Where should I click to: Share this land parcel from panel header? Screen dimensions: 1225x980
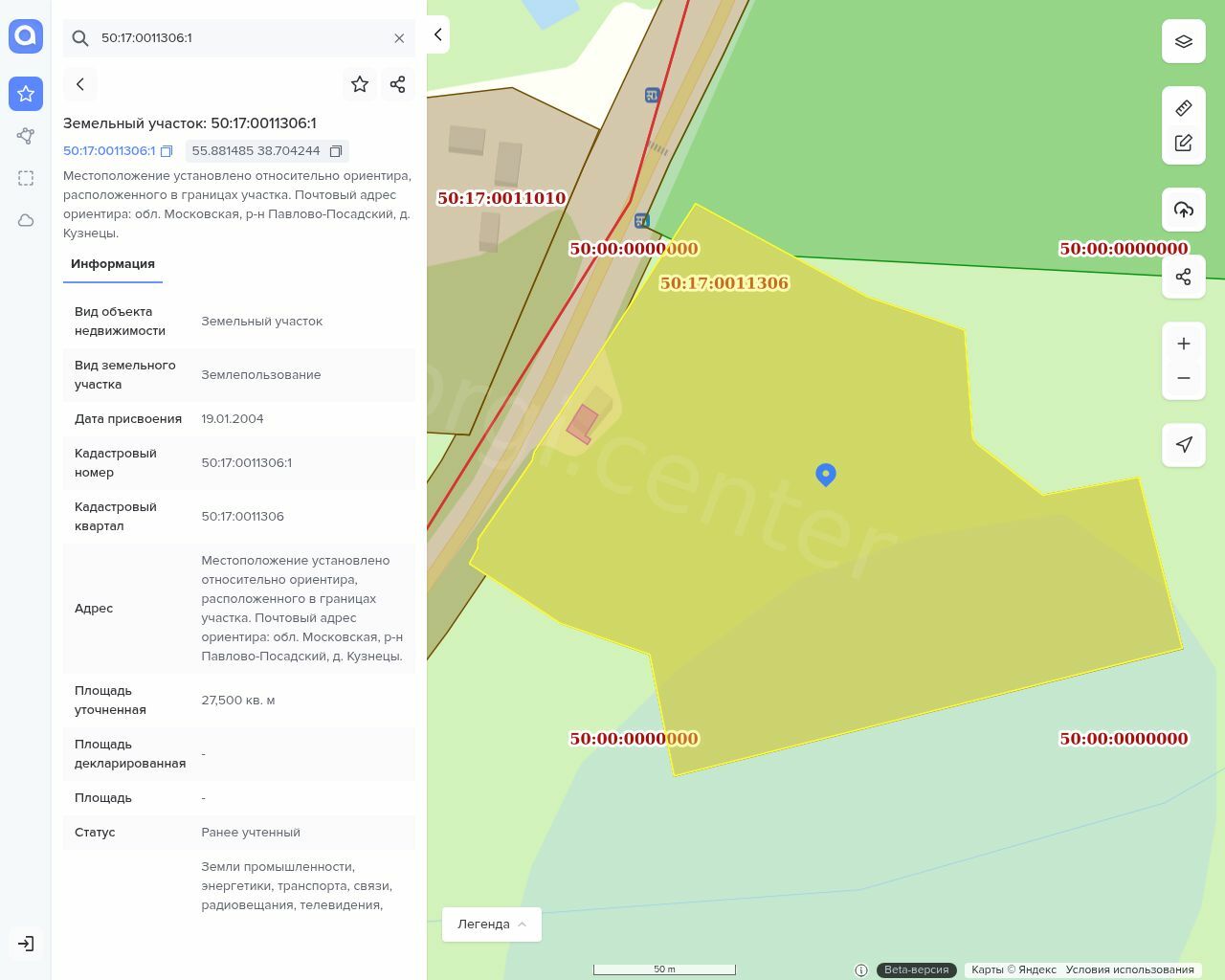click(398, 84)
